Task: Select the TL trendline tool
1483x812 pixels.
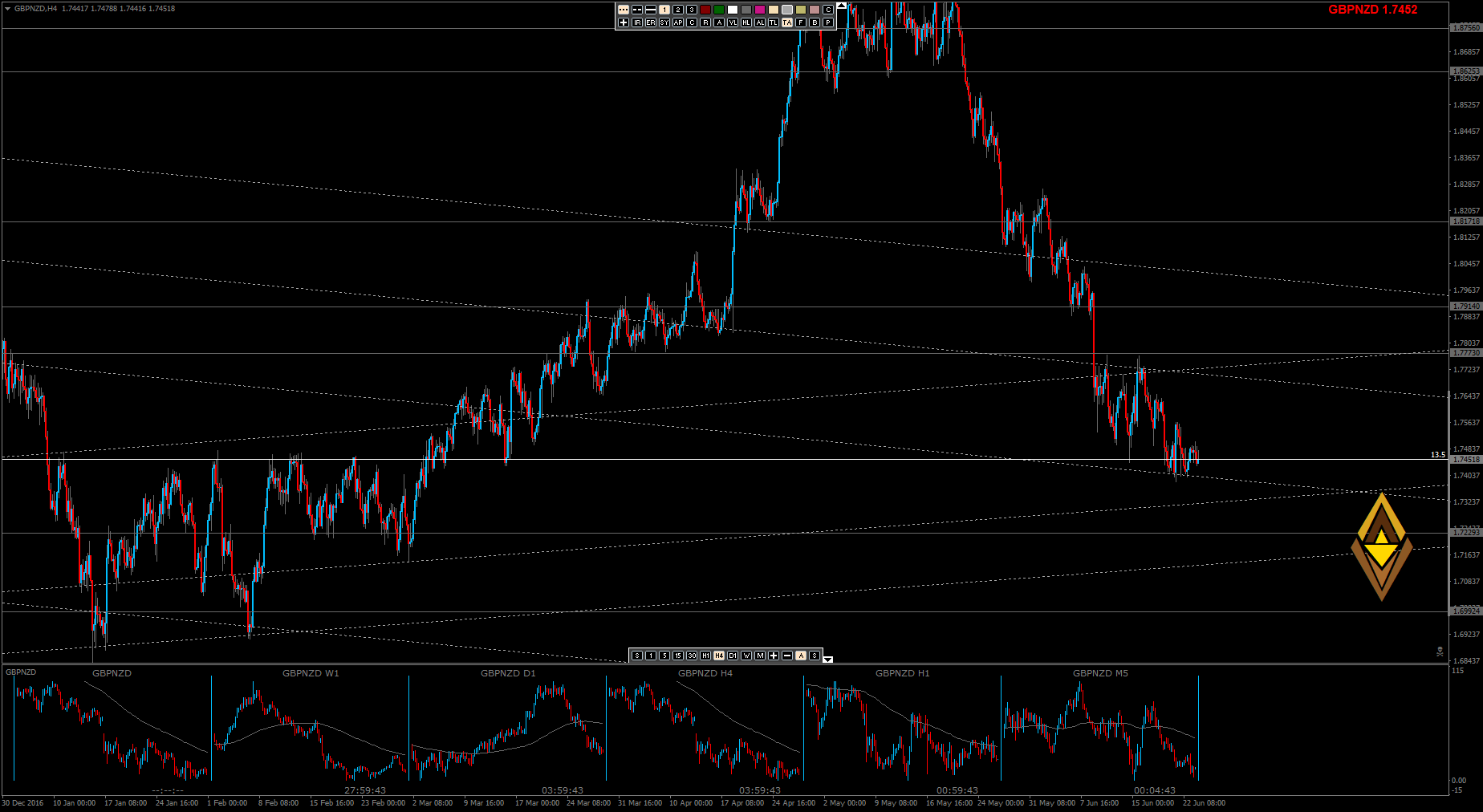Action: [x=774, y=22]
